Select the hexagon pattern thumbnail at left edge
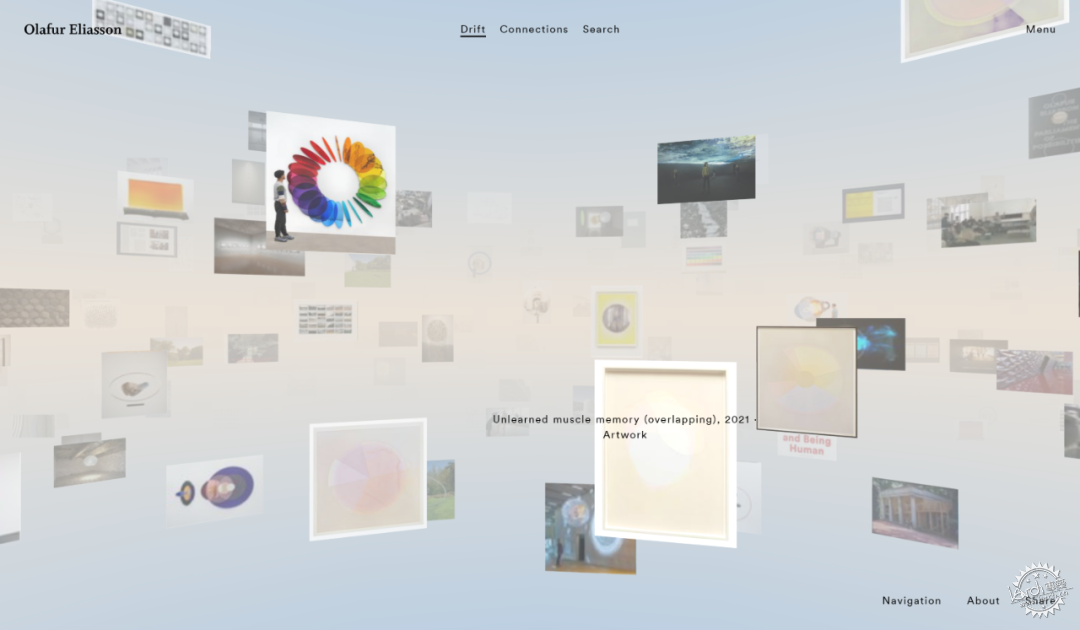 pyautogui.click(x=34, y=307)
